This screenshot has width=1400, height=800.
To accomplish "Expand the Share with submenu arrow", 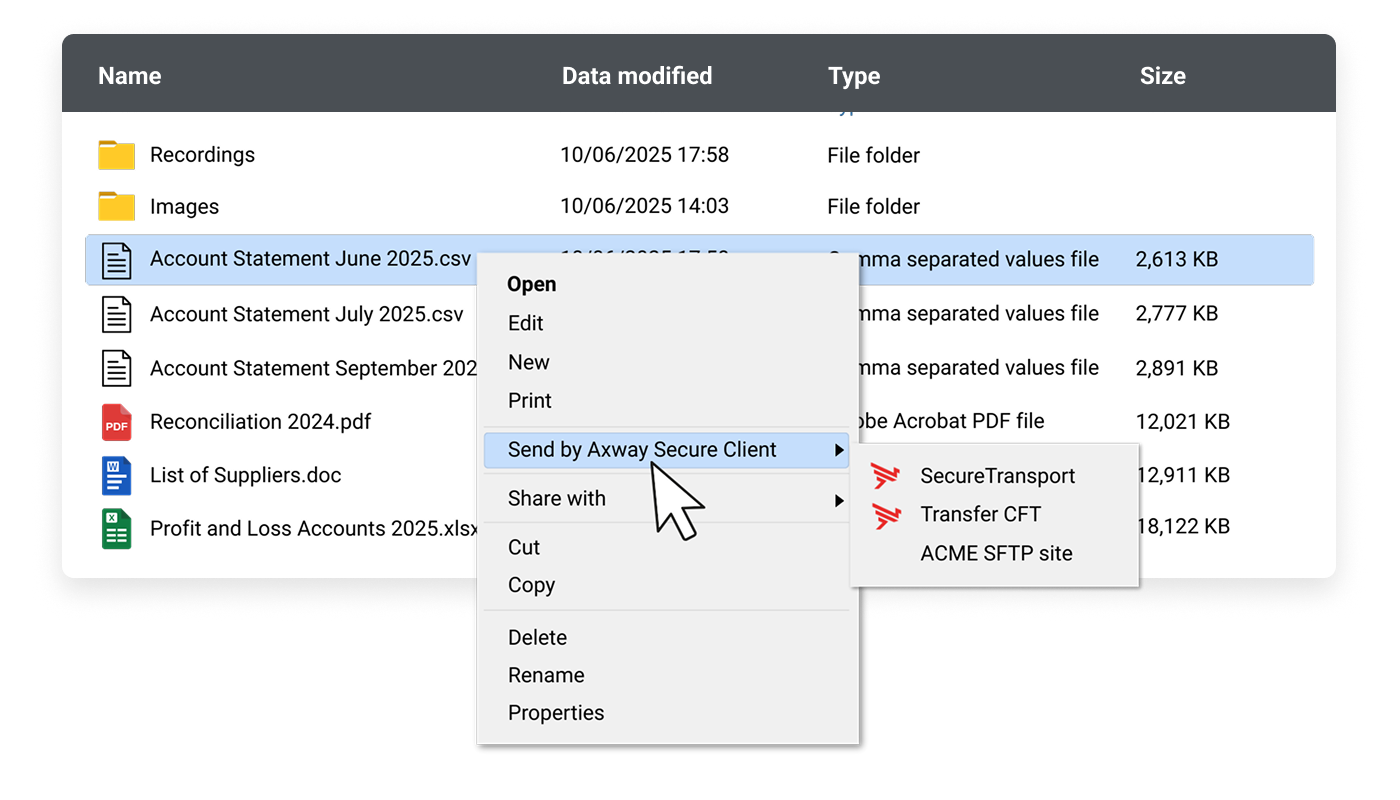I will click(x=839, y=499).
